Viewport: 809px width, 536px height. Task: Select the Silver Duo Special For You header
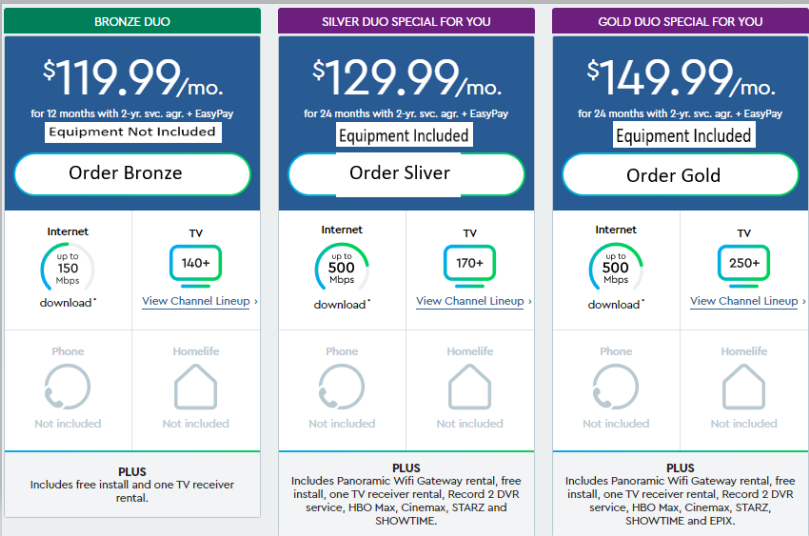406,21
